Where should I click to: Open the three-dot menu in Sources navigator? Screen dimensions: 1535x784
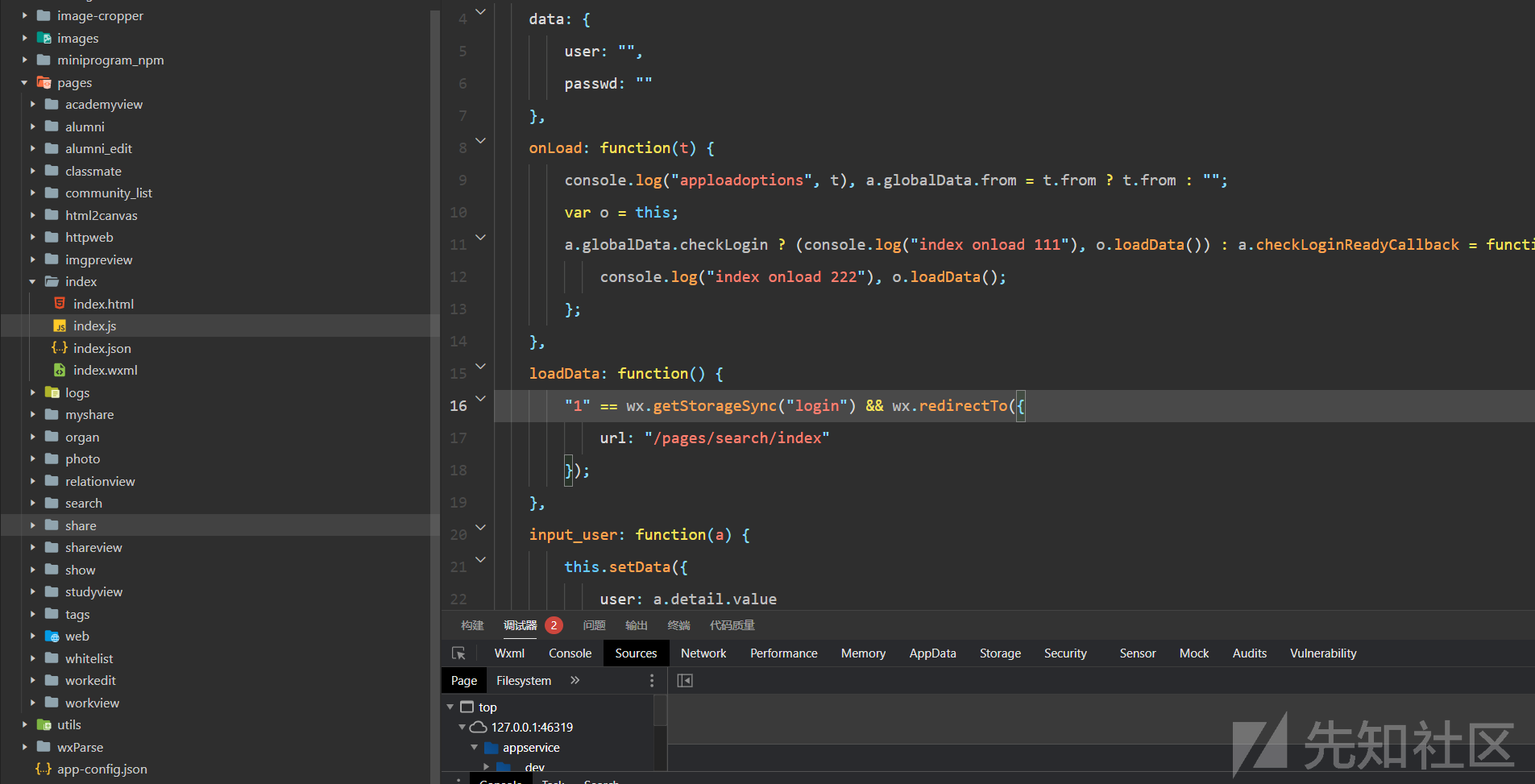point(652,681)
